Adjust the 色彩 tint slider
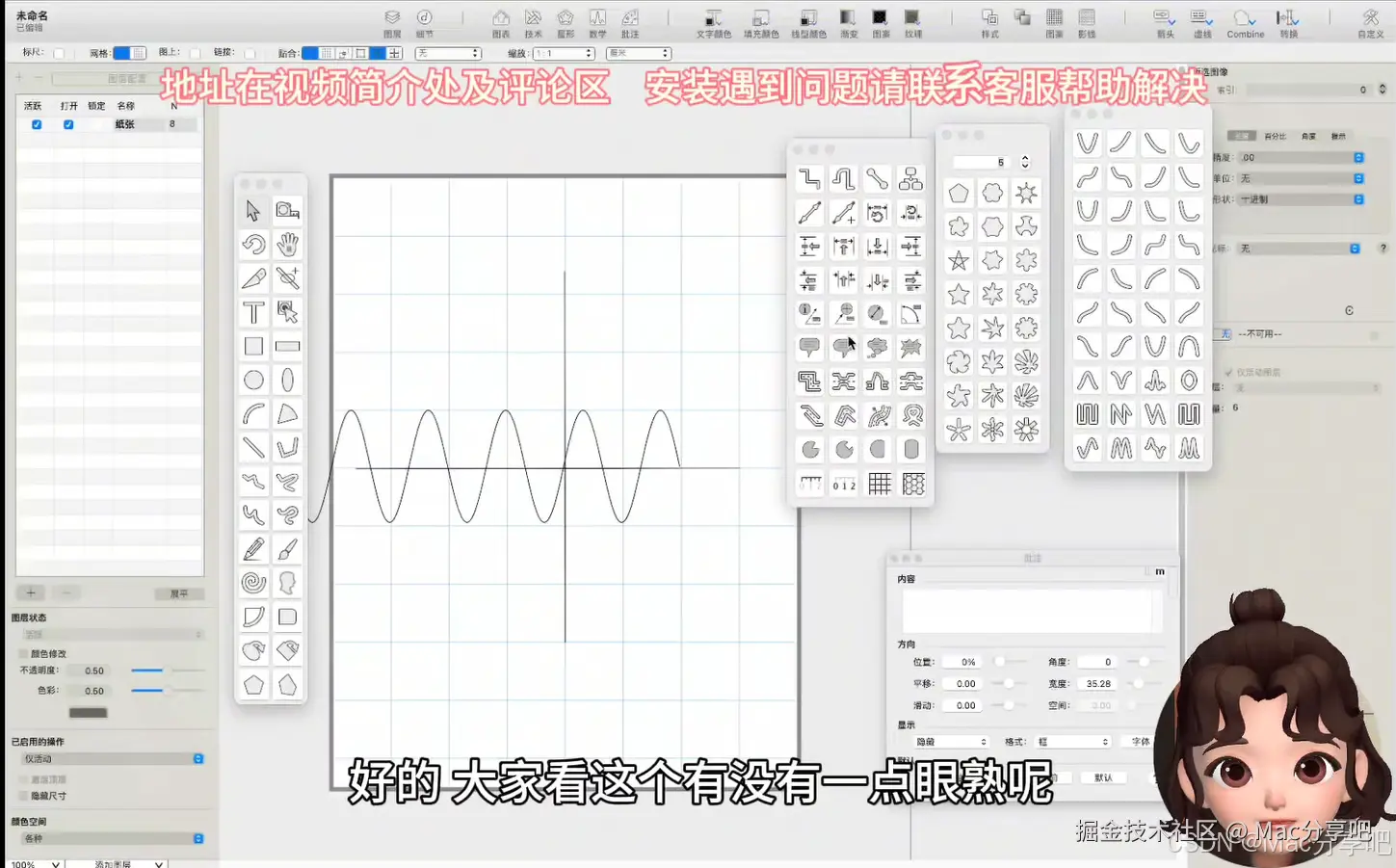The height and width of the screenshot is (868, 1396). coord(168,690)
